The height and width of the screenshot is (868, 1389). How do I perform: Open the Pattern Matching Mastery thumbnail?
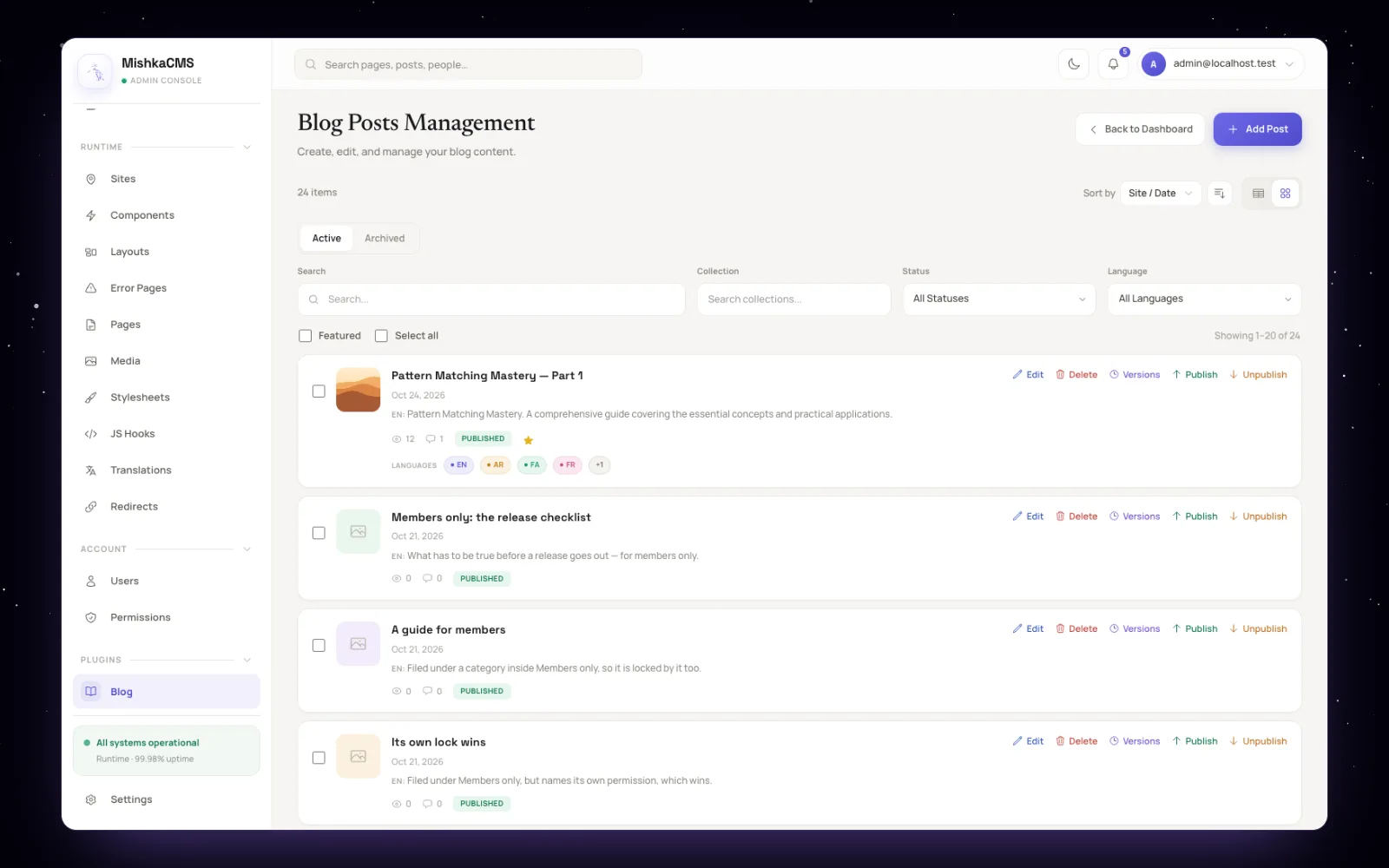point(358,390)
